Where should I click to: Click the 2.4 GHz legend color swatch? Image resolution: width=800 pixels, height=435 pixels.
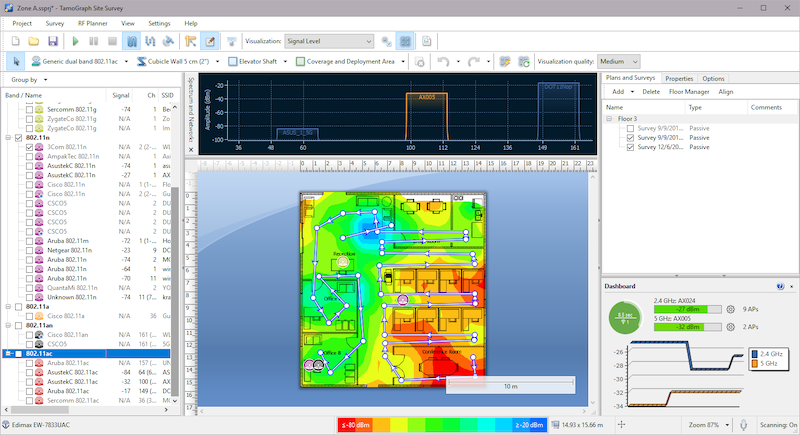pos(755,354)
